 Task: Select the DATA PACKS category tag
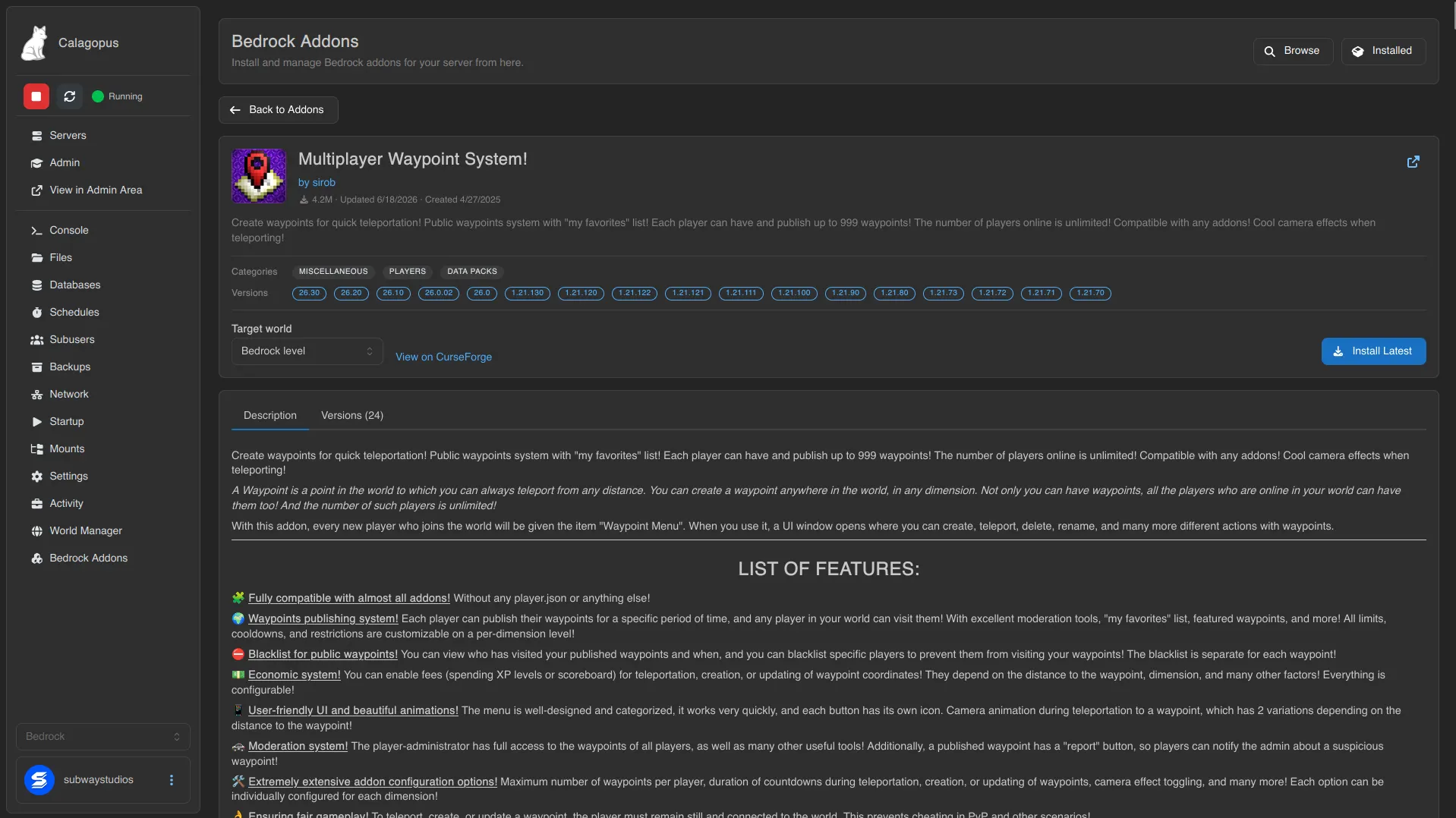[472, 272]
